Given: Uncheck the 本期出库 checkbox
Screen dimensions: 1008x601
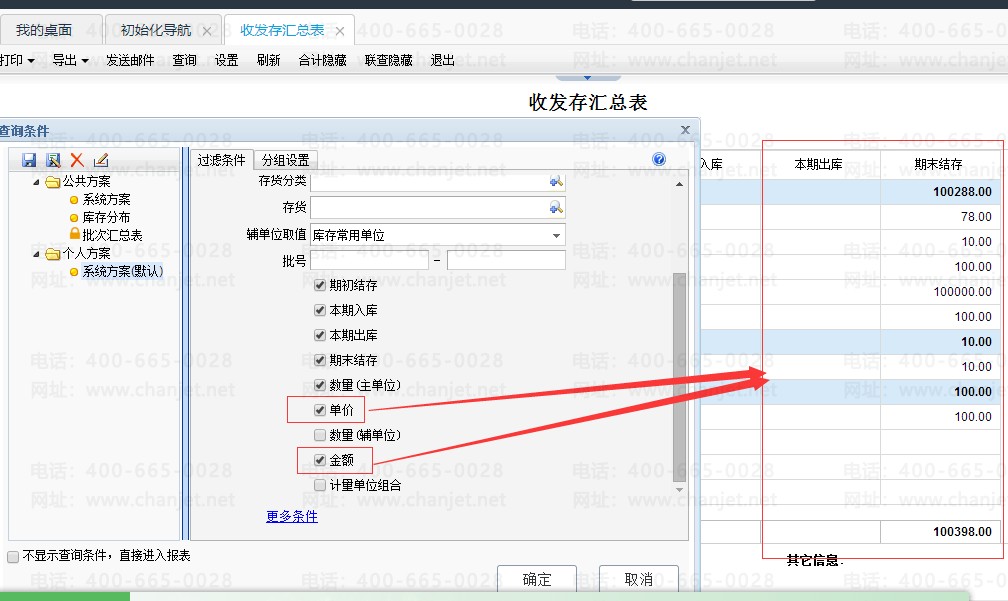Looking at the screenshot, I should click(x=320, y=335).
